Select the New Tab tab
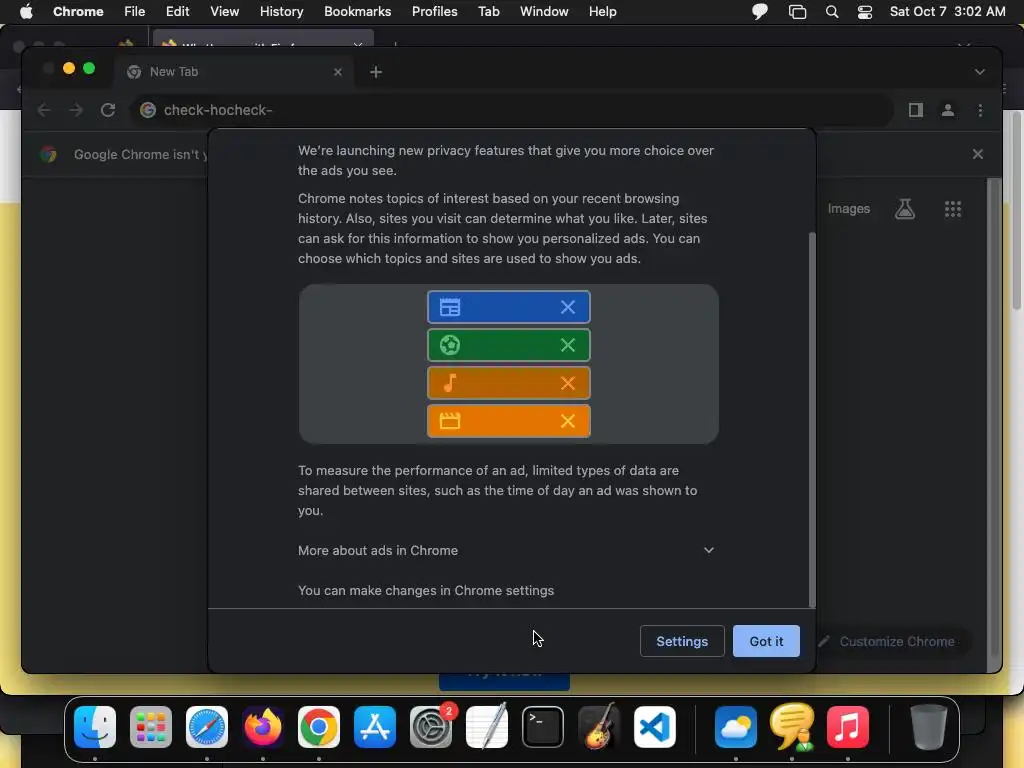This screenshot has height=768, width=1024. pos(234,72)
